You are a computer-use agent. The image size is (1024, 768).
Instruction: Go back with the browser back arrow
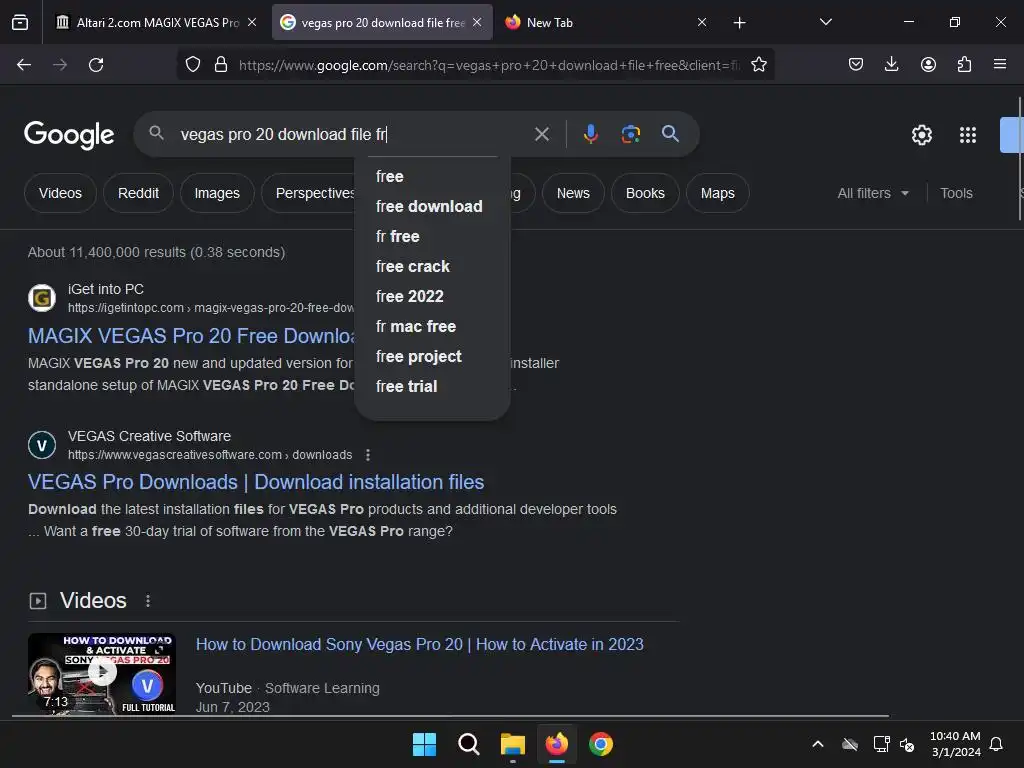coord(24,65)
